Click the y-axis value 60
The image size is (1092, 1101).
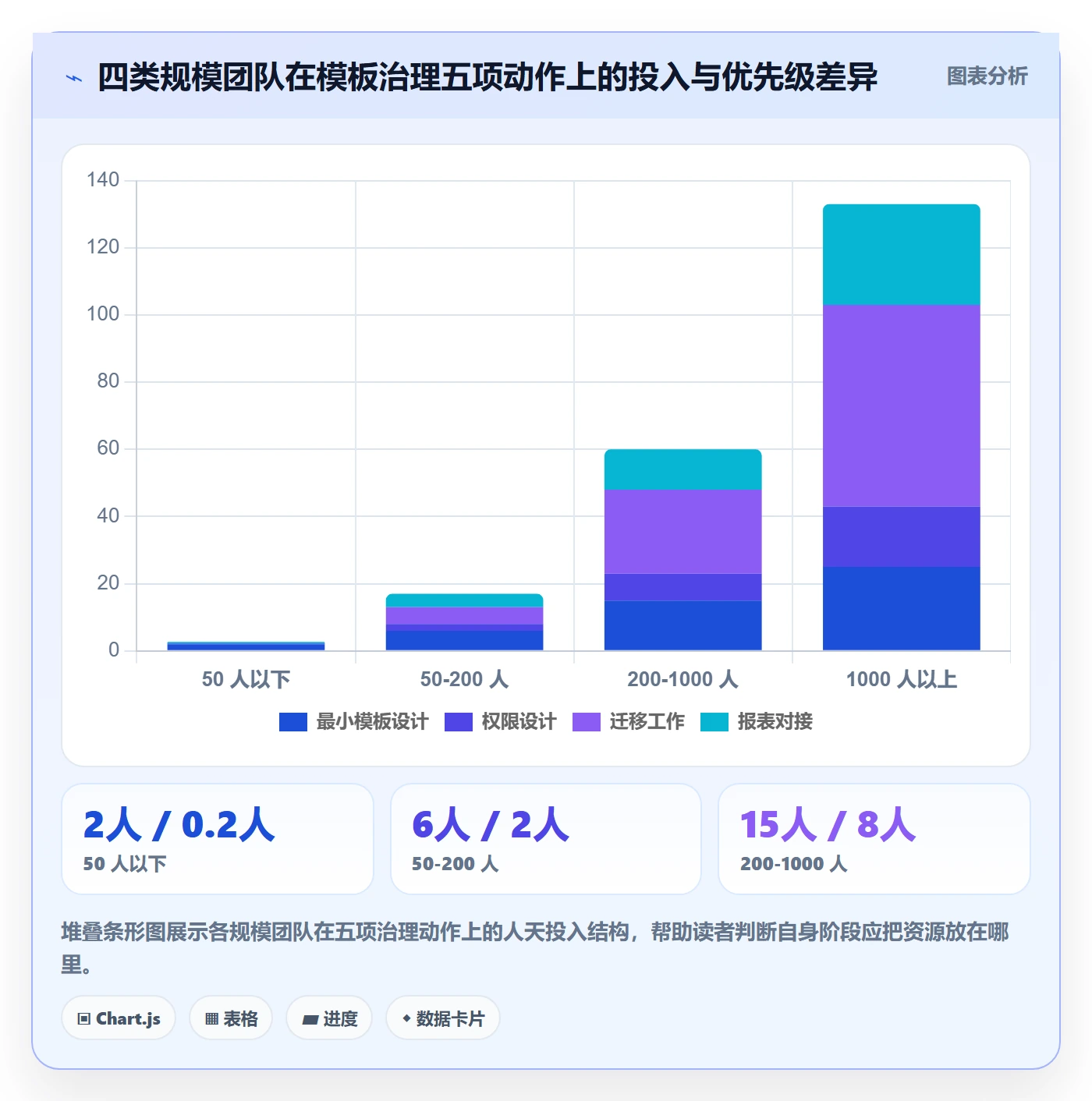pyautogui.click(x=108, y=448)
